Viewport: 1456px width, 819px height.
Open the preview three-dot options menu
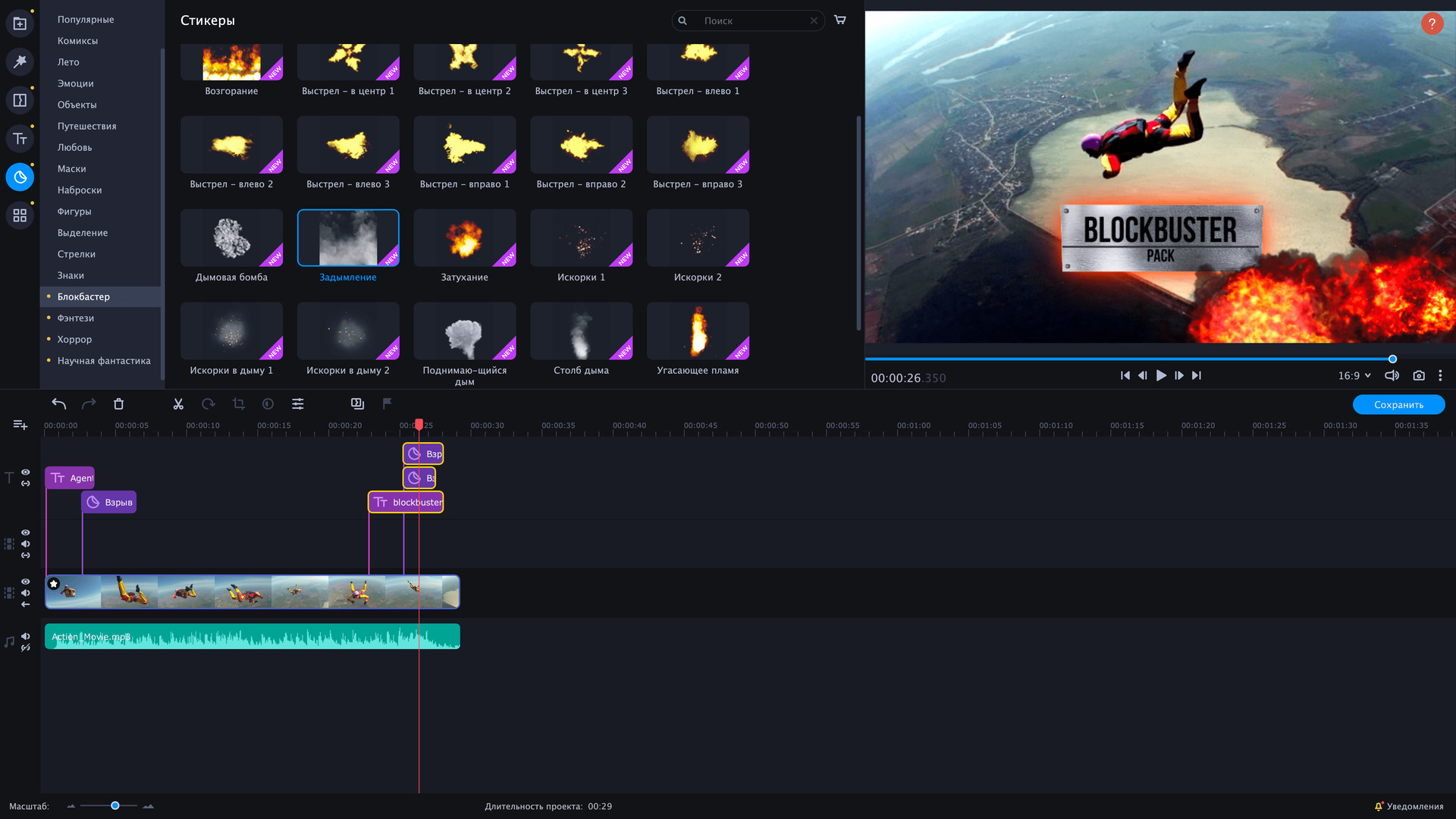coord(1440,375)
